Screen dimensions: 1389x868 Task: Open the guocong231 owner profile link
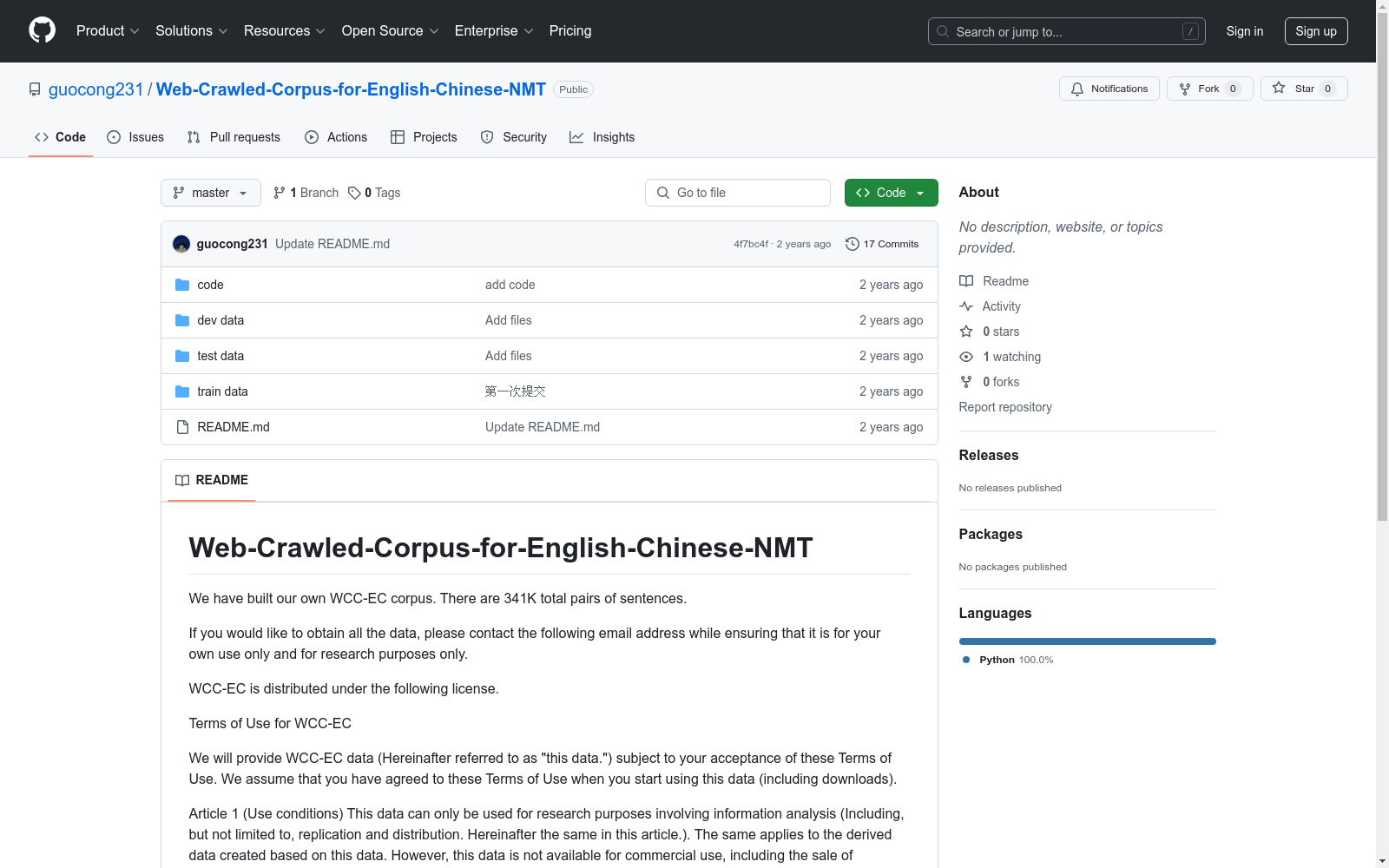click(x=95, y=89)
